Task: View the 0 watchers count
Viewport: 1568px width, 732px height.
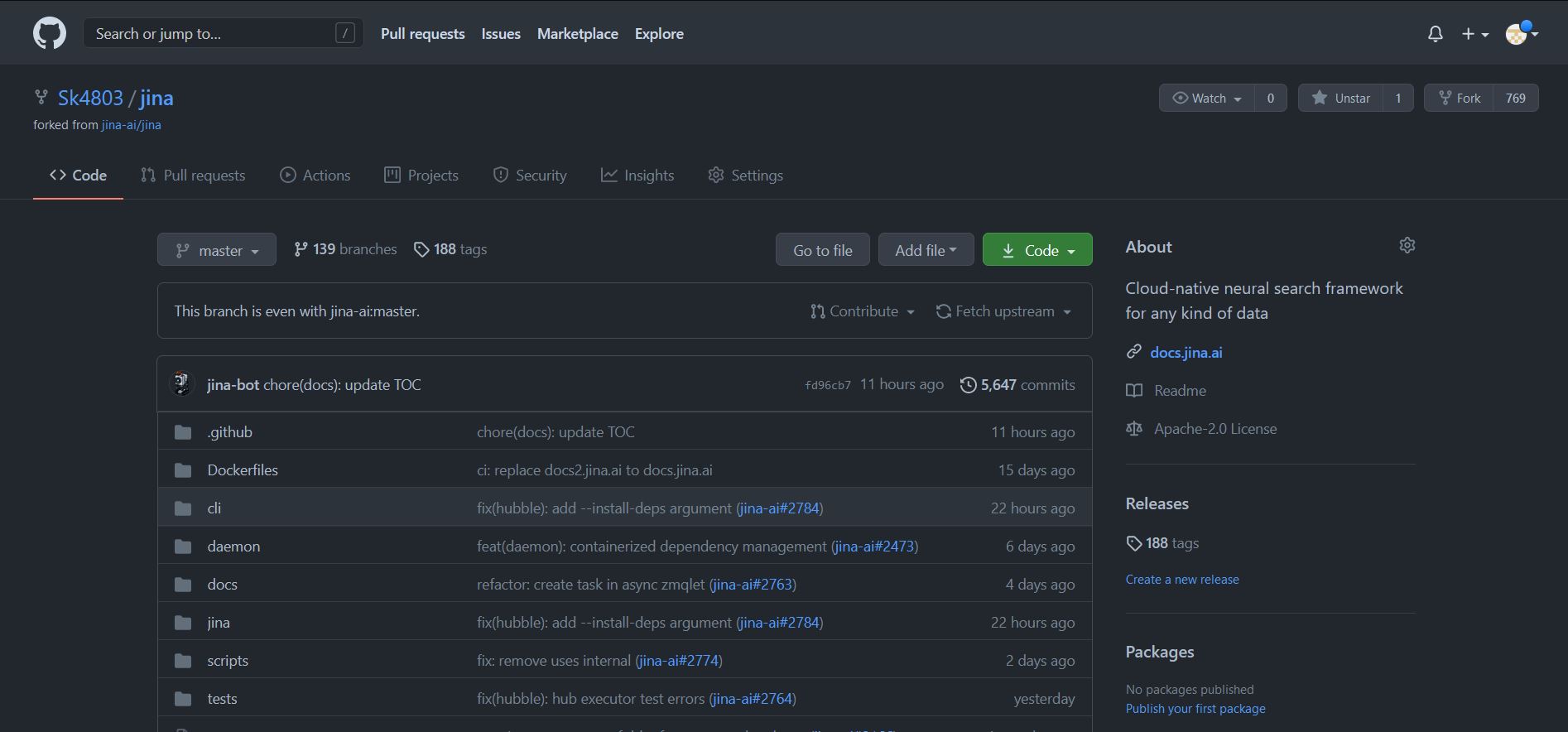Action: click(1271, 98)
